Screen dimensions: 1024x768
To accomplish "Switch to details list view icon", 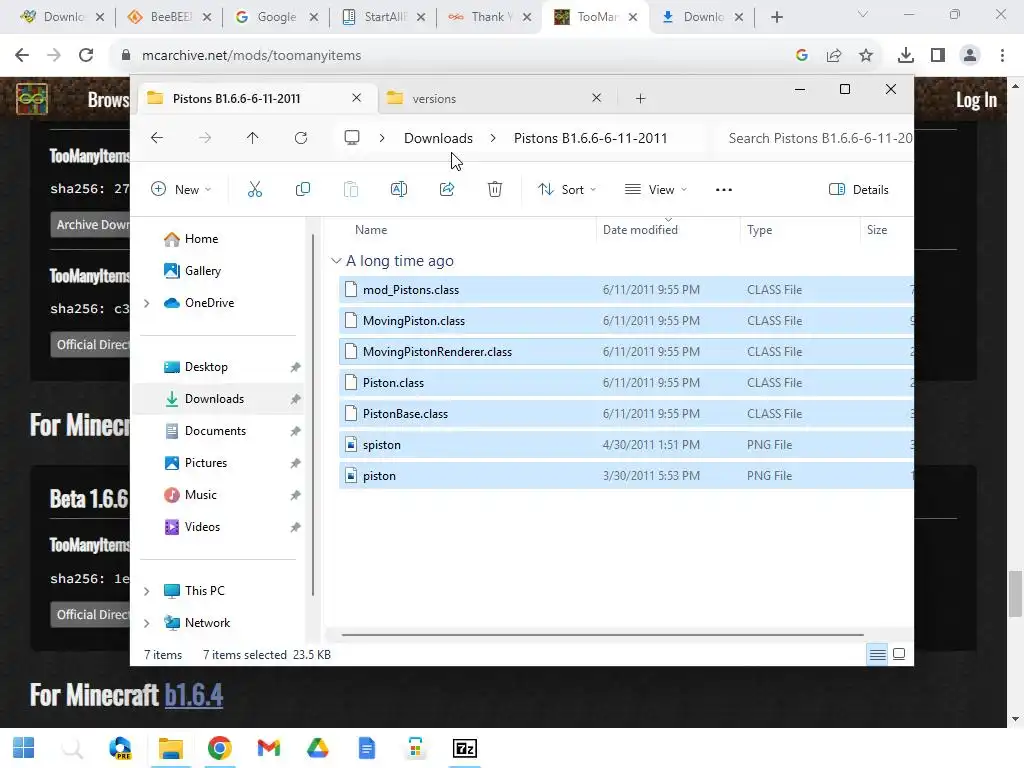I will tap(877, 654).
